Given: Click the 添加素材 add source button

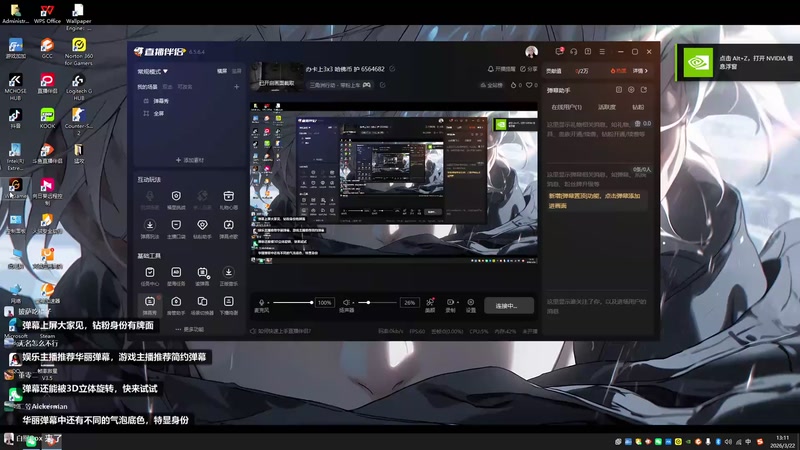Looking at the screenshot, I should click(190, 160).
